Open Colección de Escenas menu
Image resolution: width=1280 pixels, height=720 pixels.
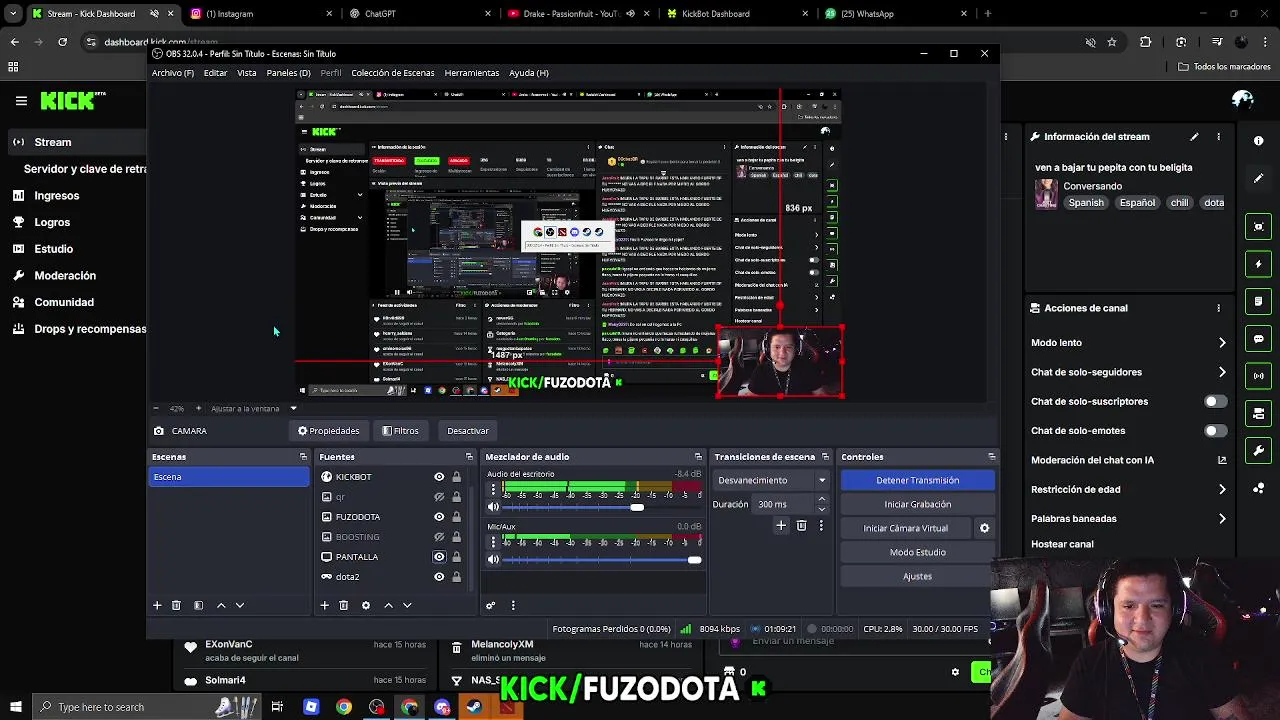tap(393, 73)
